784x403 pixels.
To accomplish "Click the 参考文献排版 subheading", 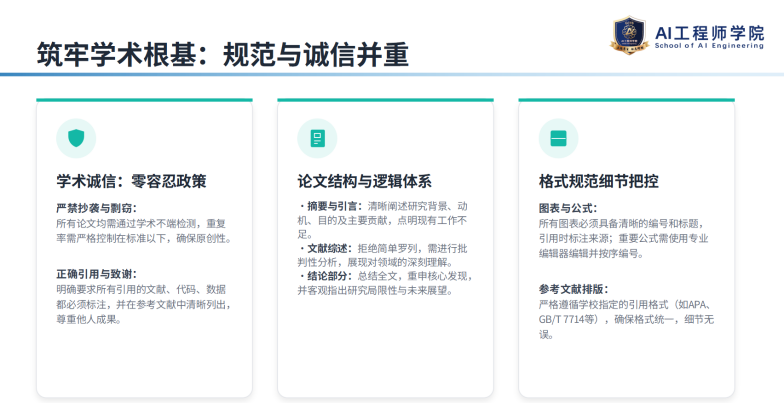I will pyautogui.click(x=573, y=289).
